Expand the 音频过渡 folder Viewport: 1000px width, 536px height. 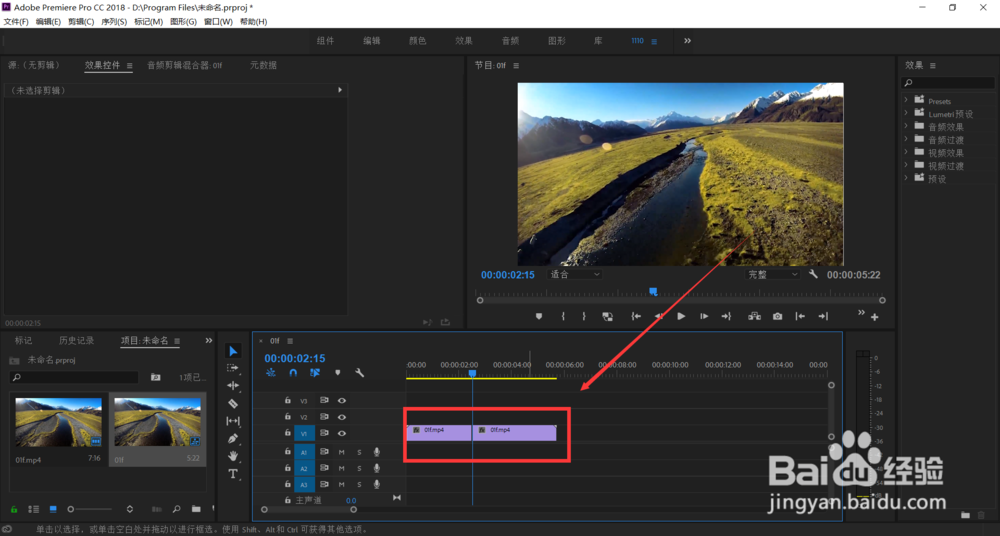[906, 138]
